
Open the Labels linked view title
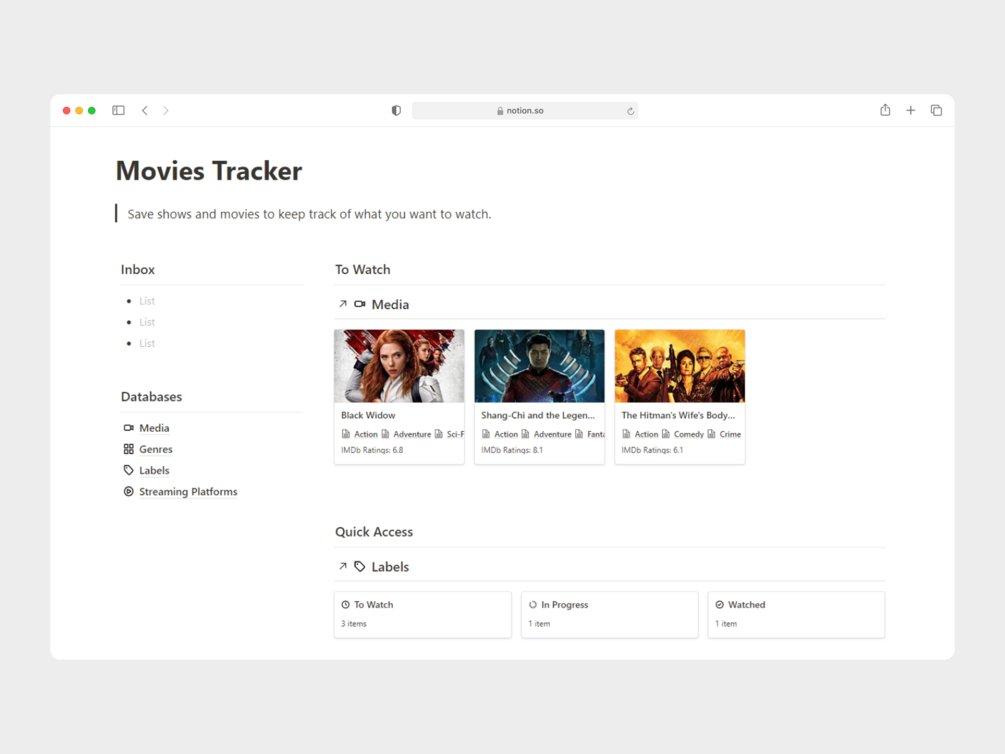(390, 567)
